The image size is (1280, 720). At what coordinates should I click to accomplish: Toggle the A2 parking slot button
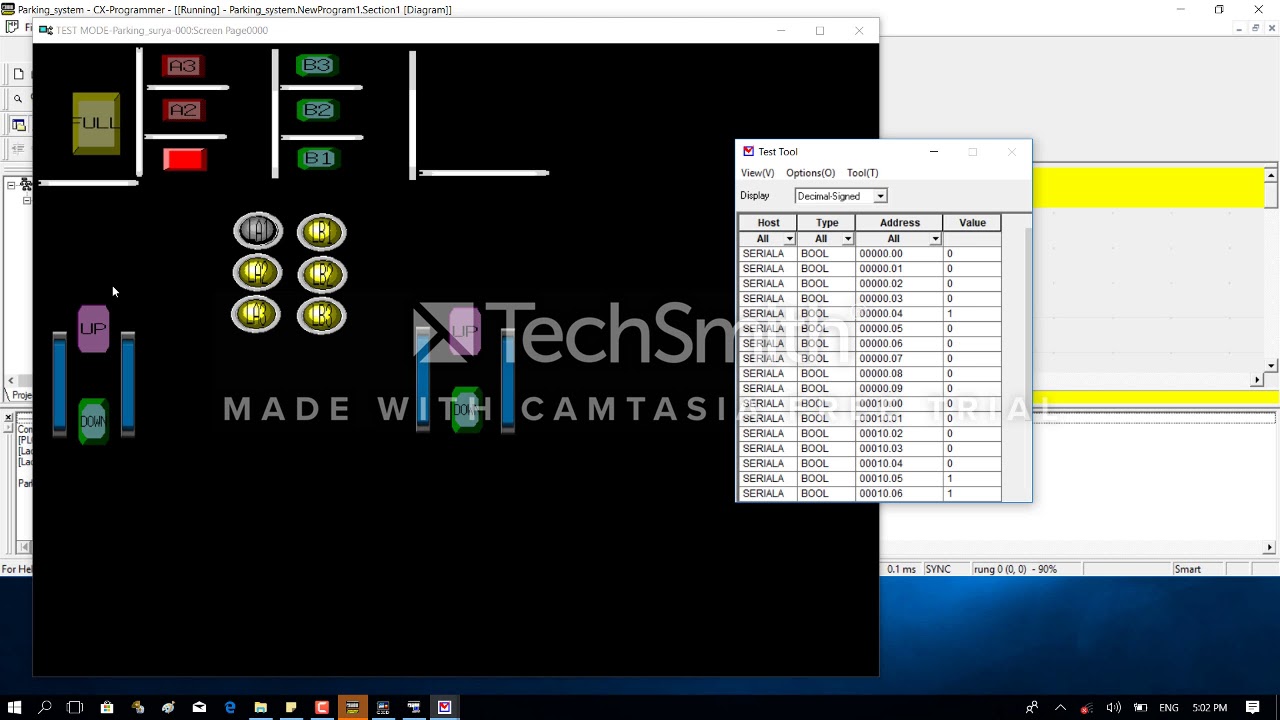click(183, 110)
